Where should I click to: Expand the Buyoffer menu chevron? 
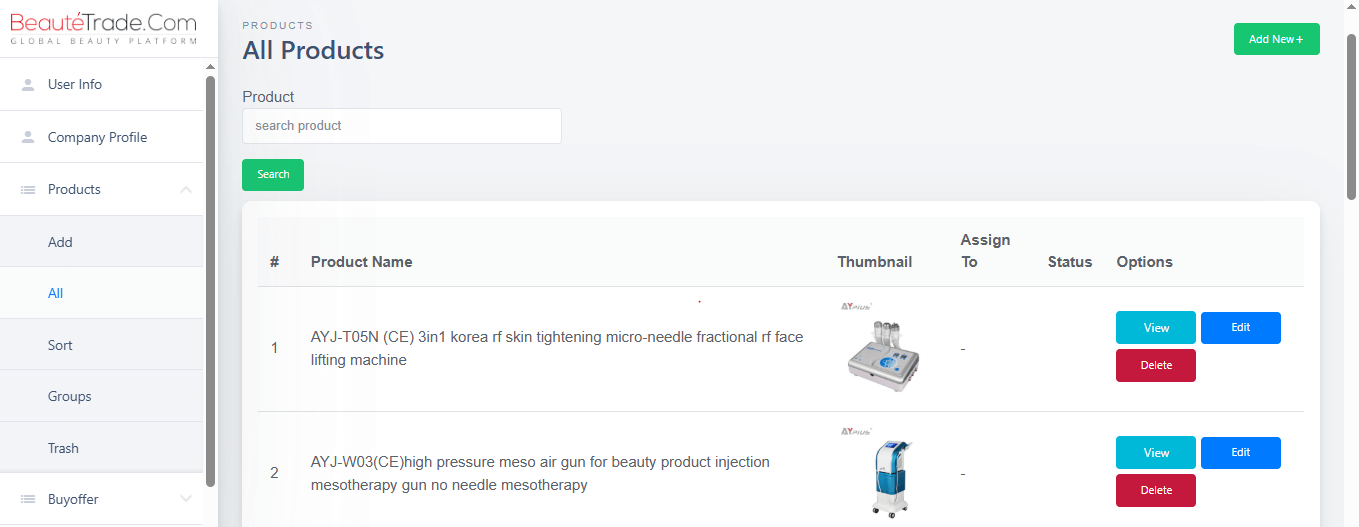tap(186, 499)
